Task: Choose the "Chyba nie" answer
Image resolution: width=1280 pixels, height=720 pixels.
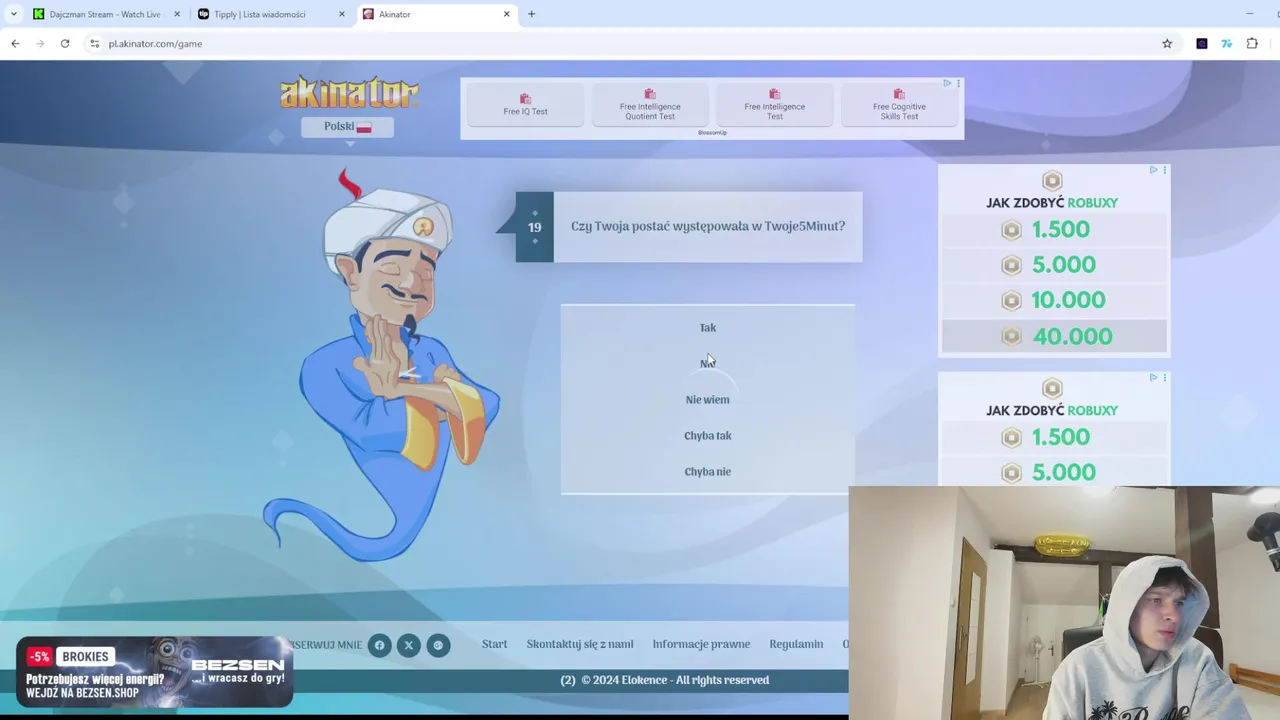Action: click(707, 471)
